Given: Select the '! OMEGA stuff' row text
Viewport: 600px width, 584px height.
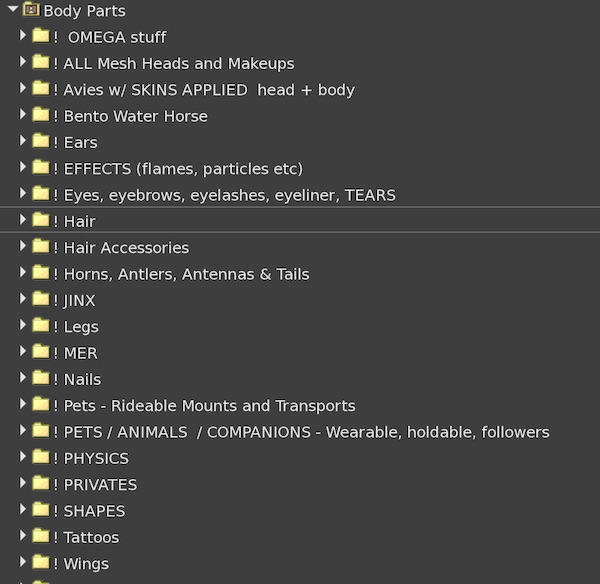Looking at the screenshot, I should pos(110,38).
